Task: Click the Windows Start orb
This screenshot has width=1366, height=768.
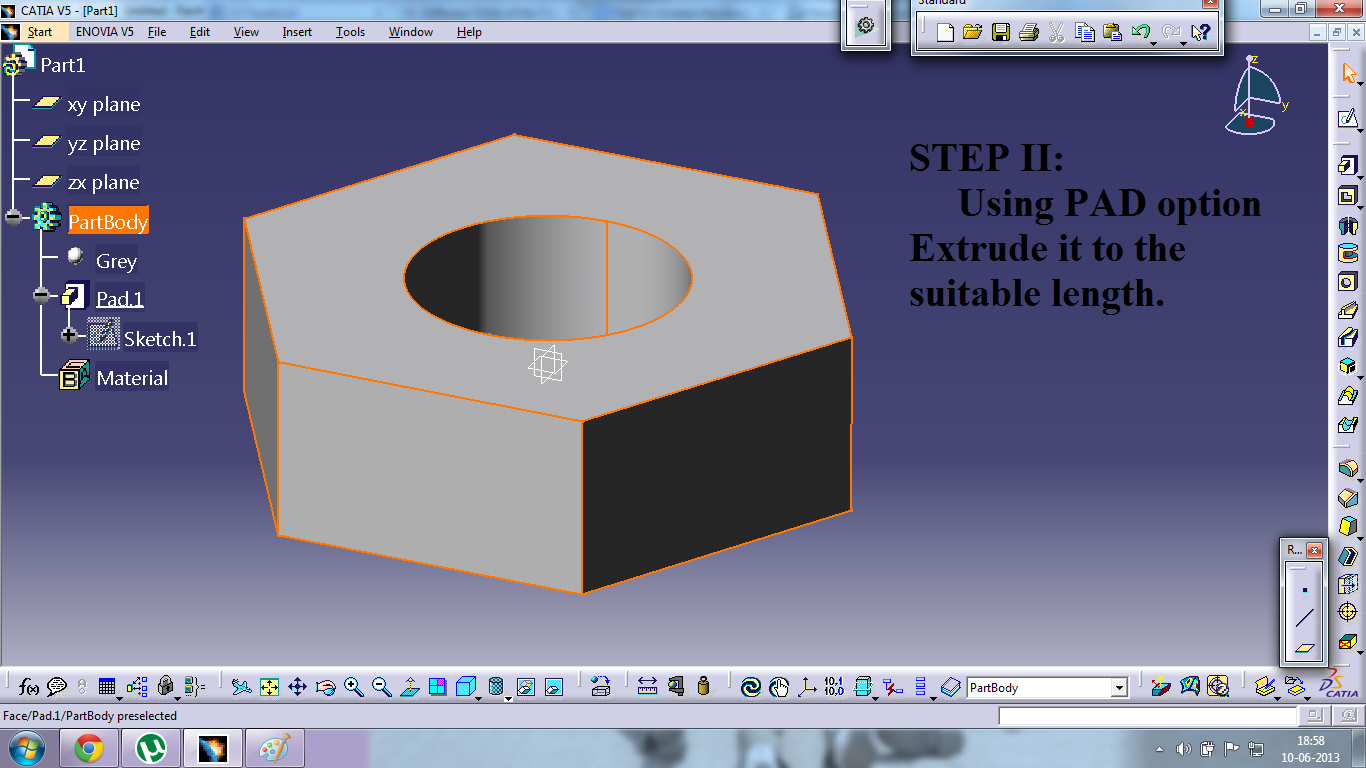Action: (25, 748)
